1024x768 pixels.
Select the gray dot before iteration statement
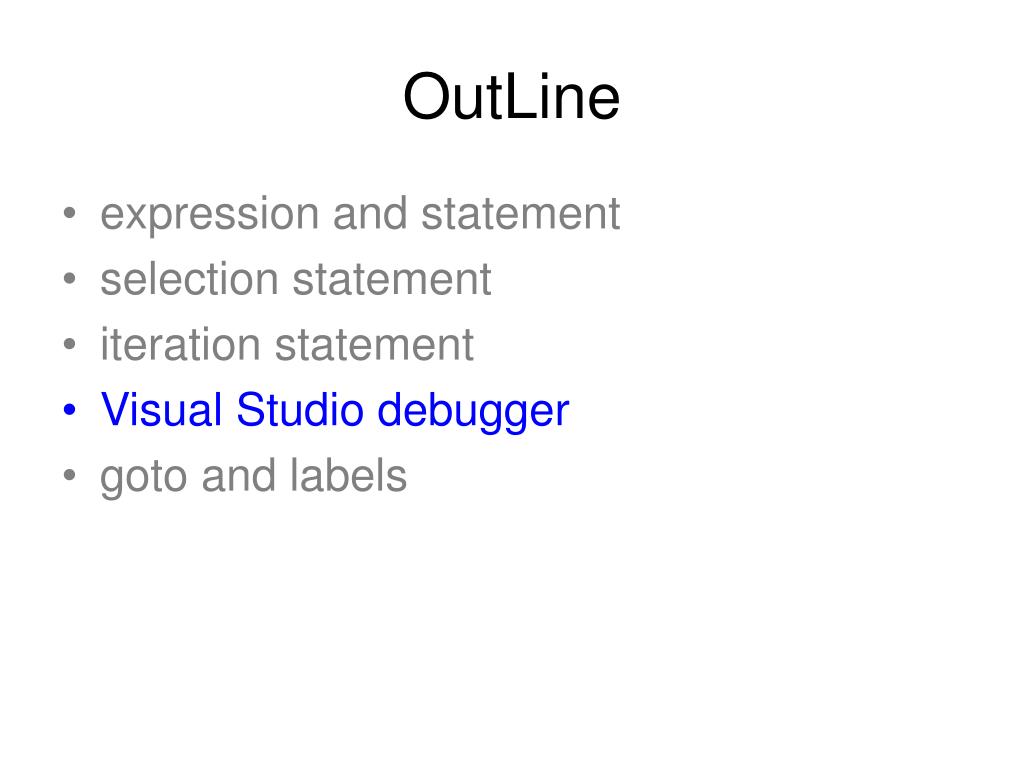point(70,344)
